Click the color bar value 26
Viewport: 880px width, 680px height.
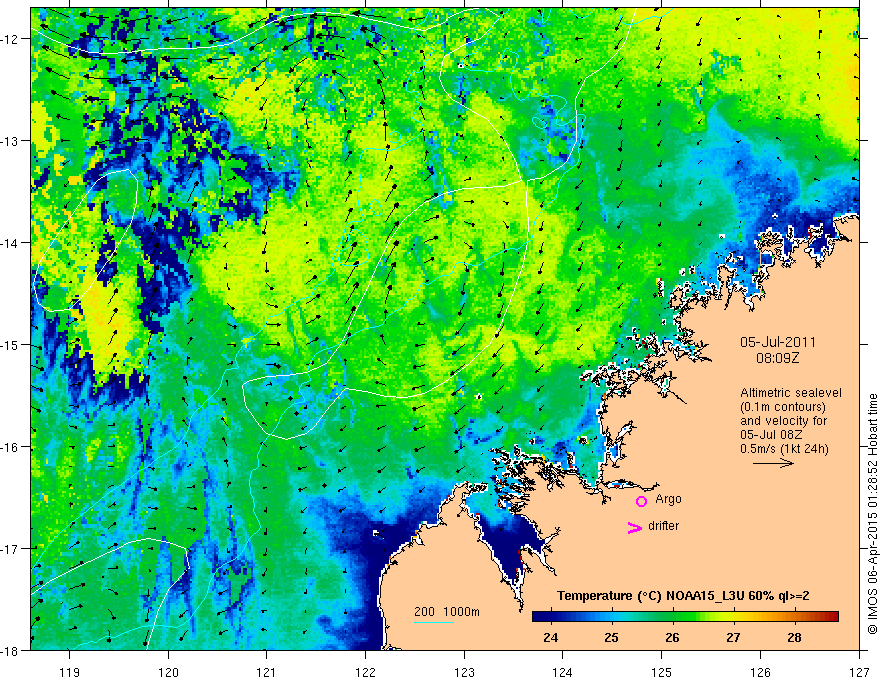[x=672, y=637]
